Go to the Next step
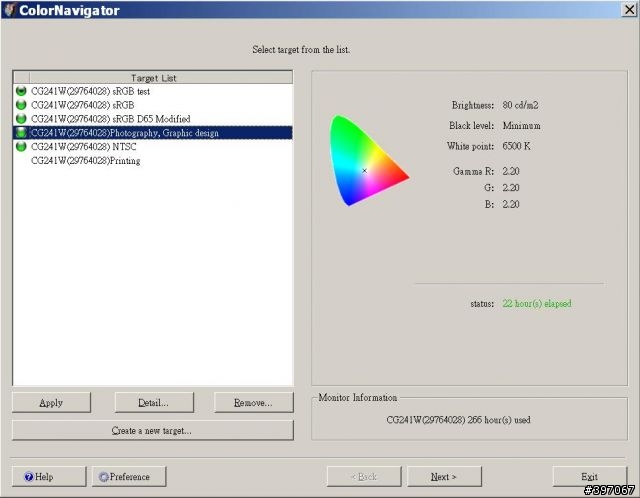The image size is (640, 498). (444, 476)
